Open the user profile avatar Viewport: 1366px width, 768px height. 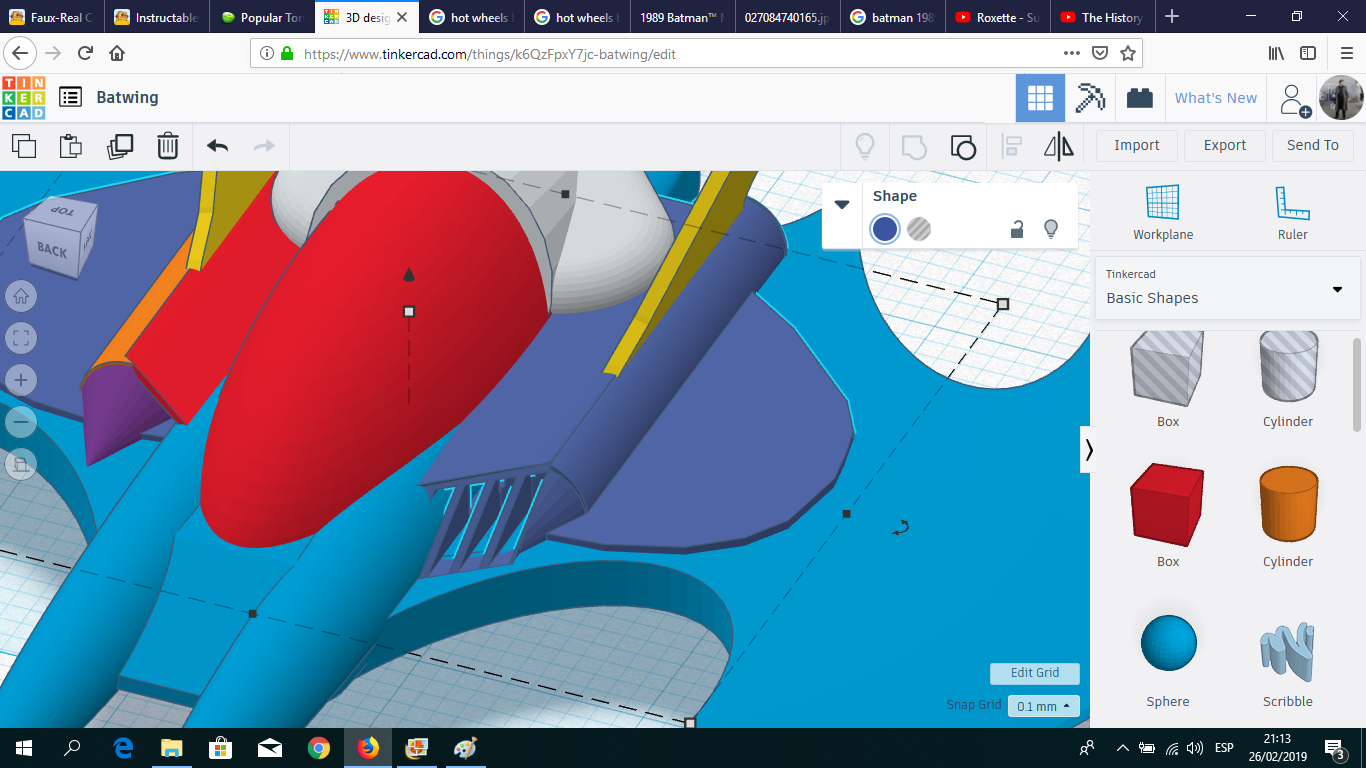point(1341,98)
